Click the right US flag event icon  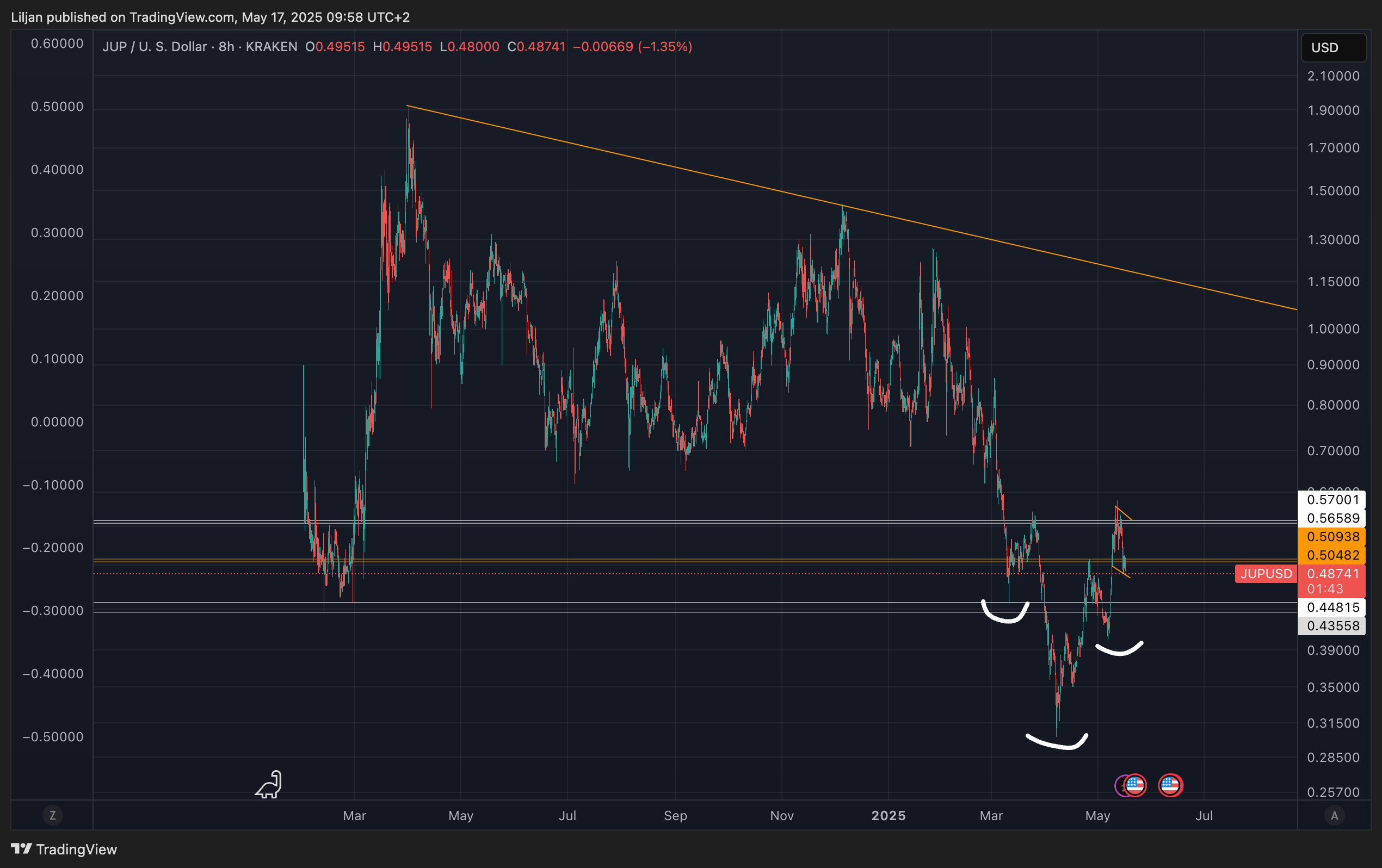tap(1170, 785)
